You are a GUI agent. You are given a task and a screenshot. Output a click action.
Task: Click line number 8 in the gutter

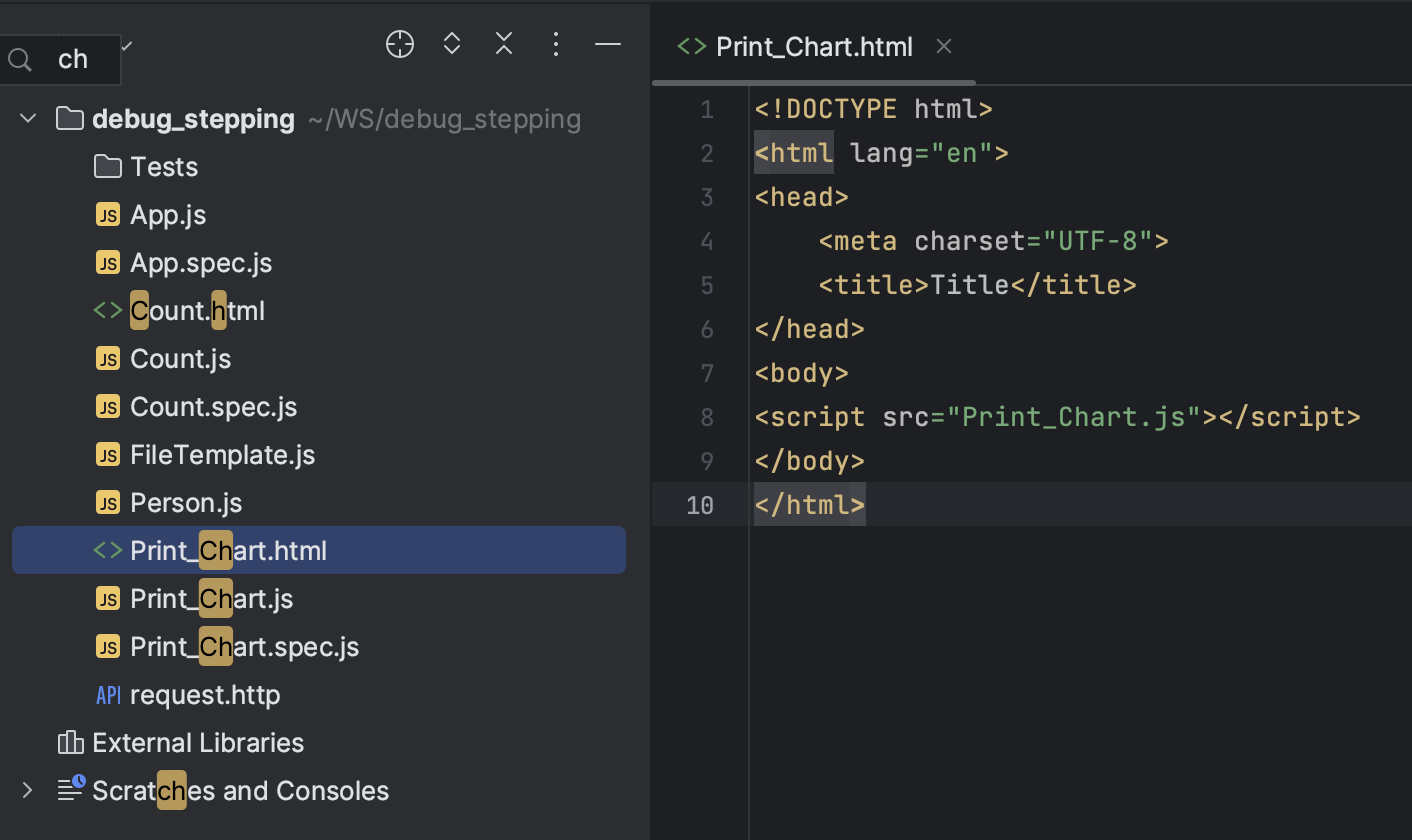click(x=707, y=417)
